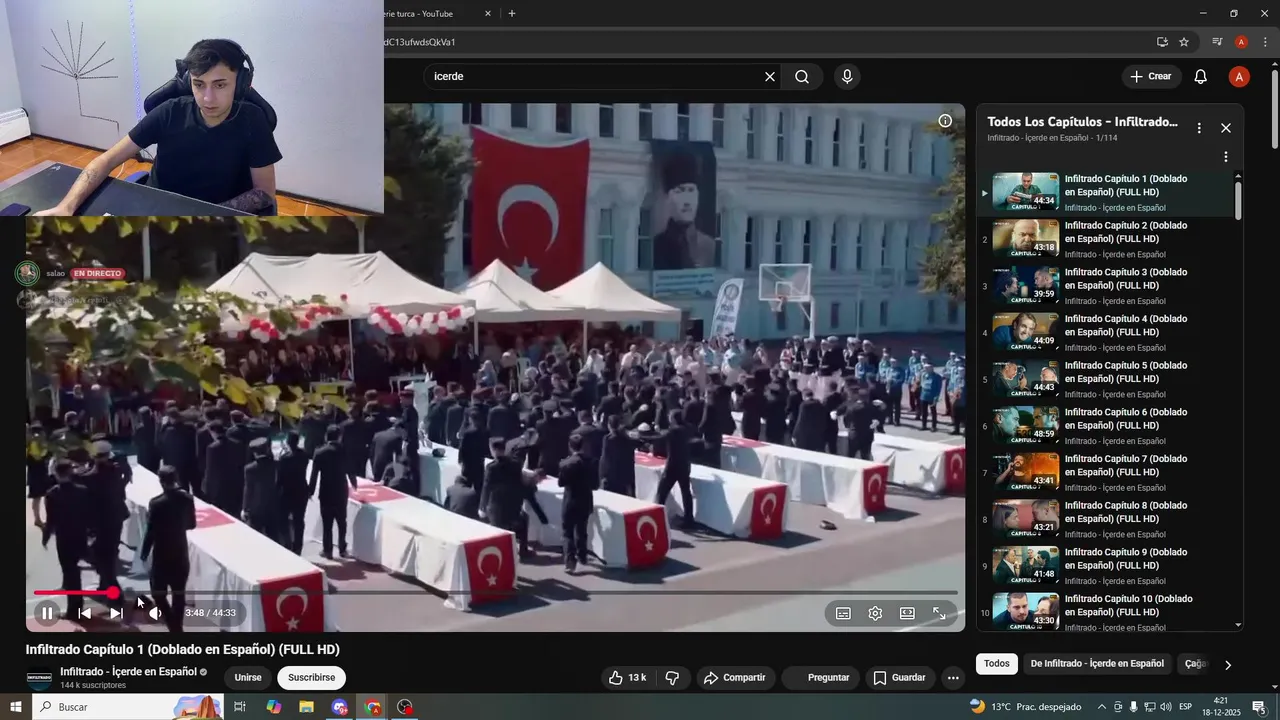Select De Infiltrado - İçerde en Español chip
The width and height of the screenshot is (1280, 720).
(1097, 664)
